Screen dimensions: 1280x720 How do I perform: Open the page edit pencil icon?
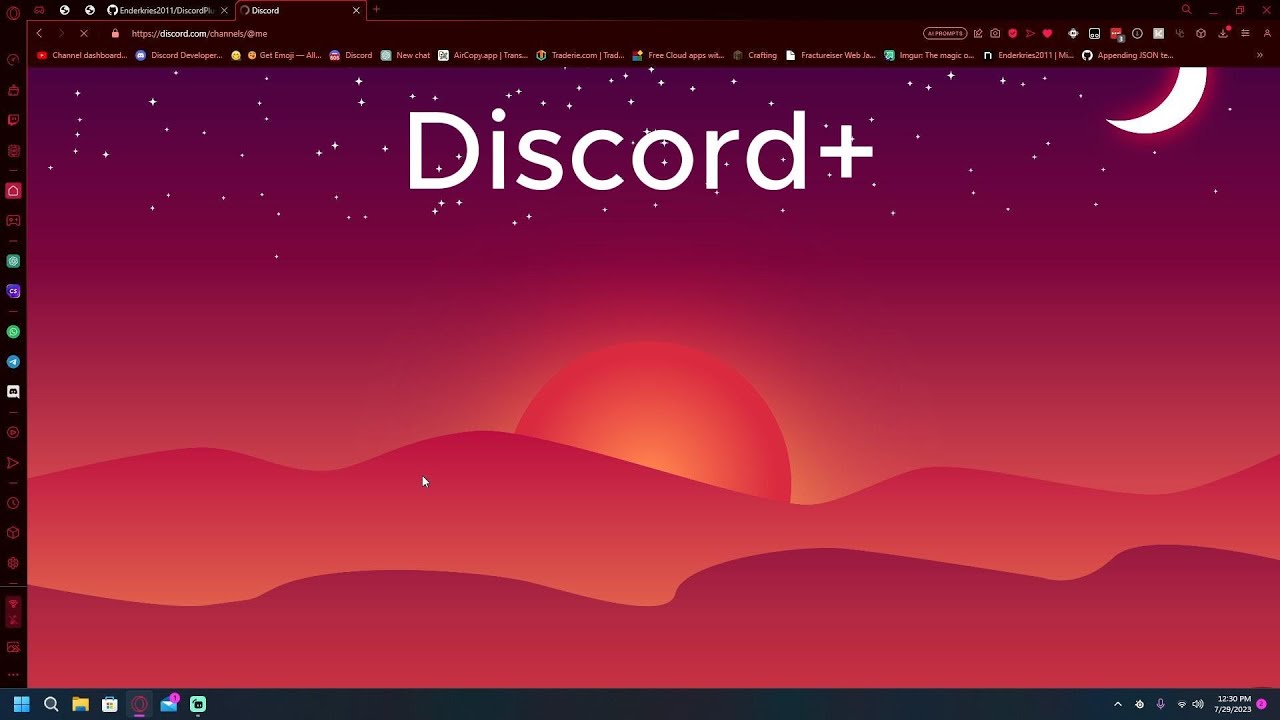coord(978,33)
